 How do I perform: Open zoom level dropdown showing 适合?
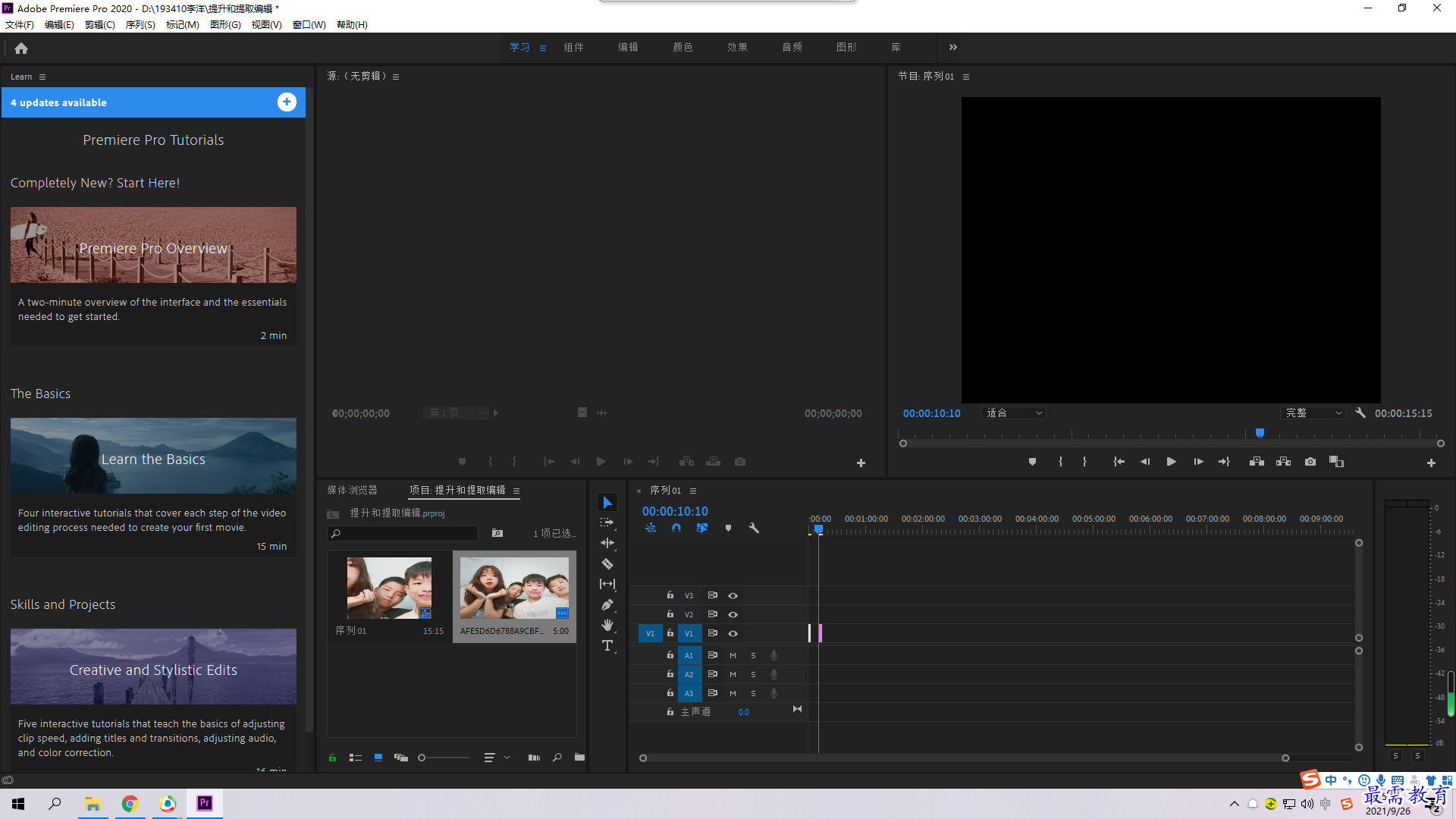click(1014, 413)
